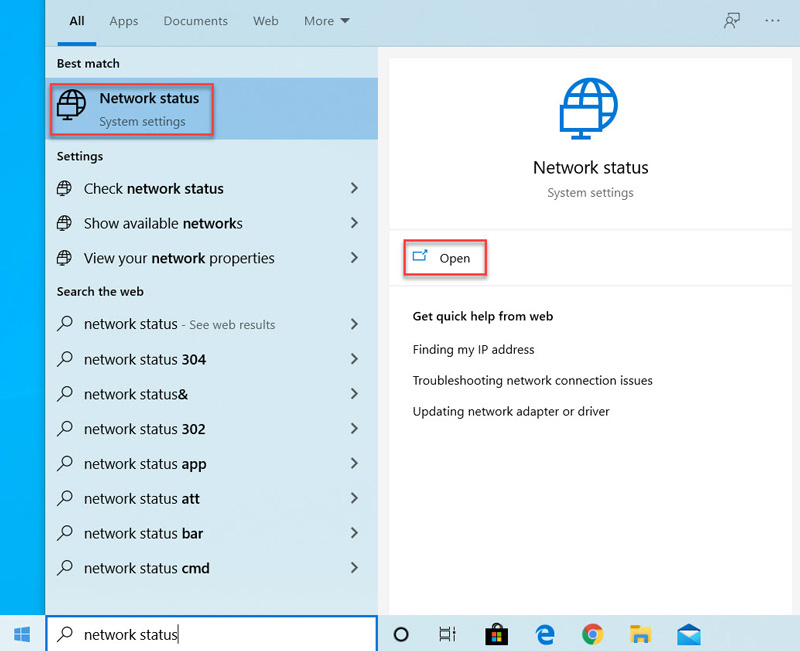Open Mail app from taskbar
The height and width of the screenshot is (651, 800).
pos(689,634)
